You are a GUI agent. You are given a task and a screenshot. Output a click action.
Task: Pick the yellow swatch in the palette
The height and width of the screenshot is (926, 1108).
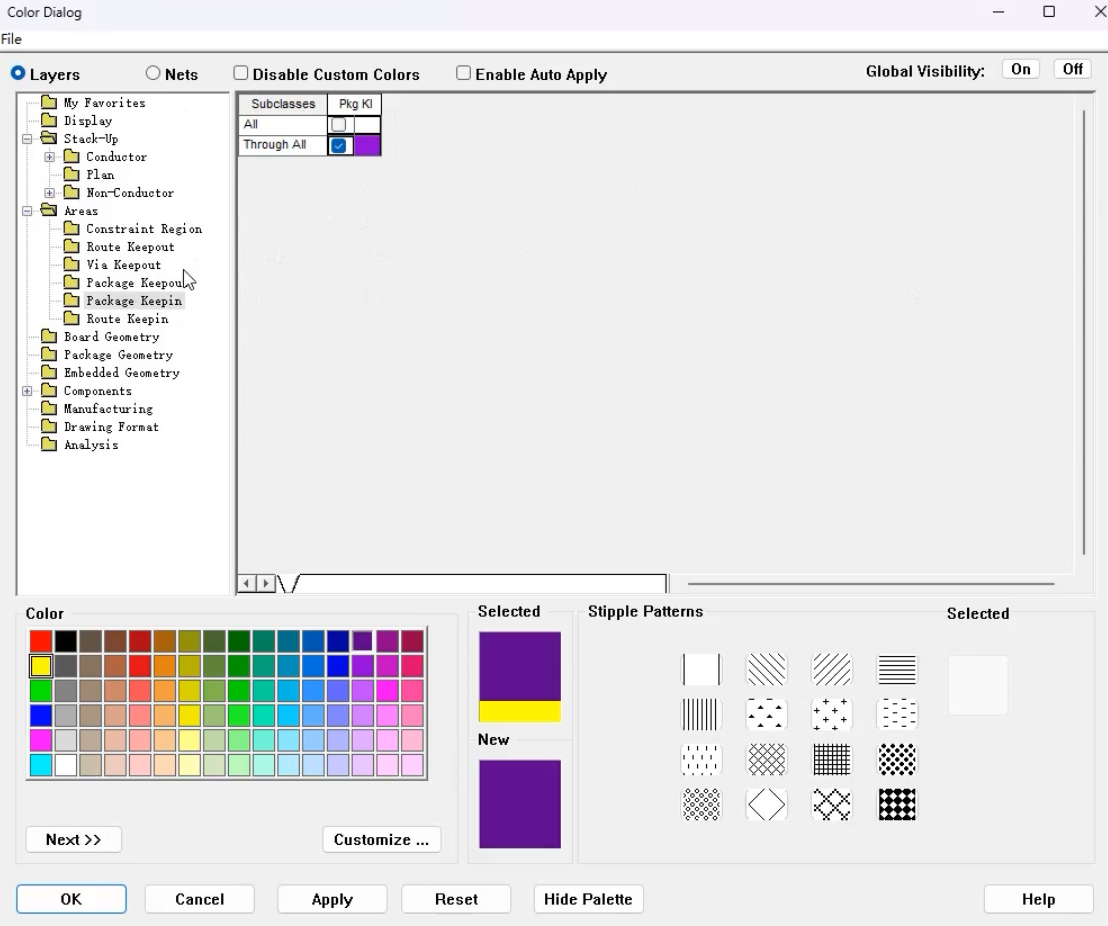pyautogui.click(x=41, y=666)
